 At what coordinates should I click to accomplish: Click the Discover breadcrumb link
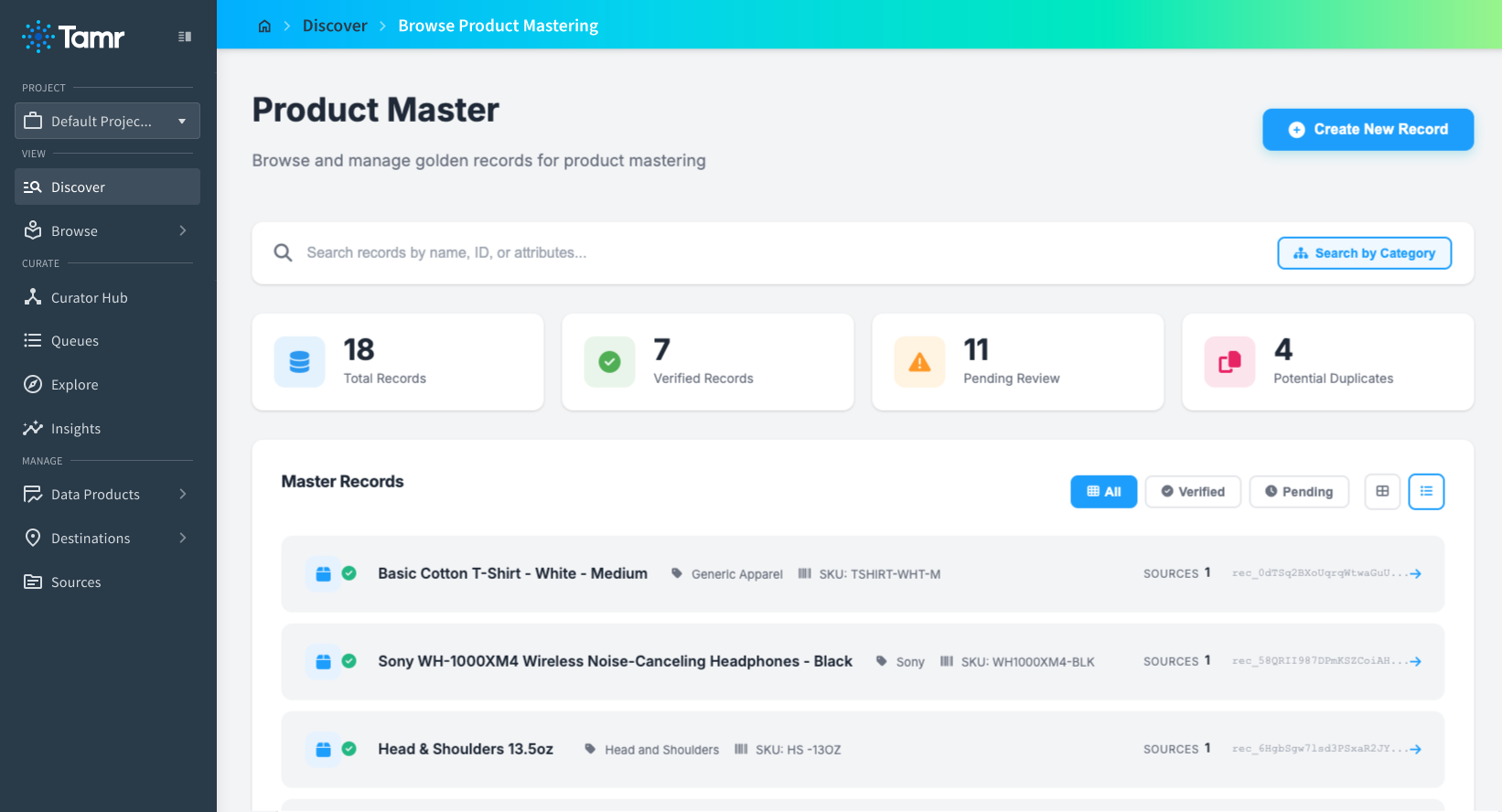click(335, 26)
